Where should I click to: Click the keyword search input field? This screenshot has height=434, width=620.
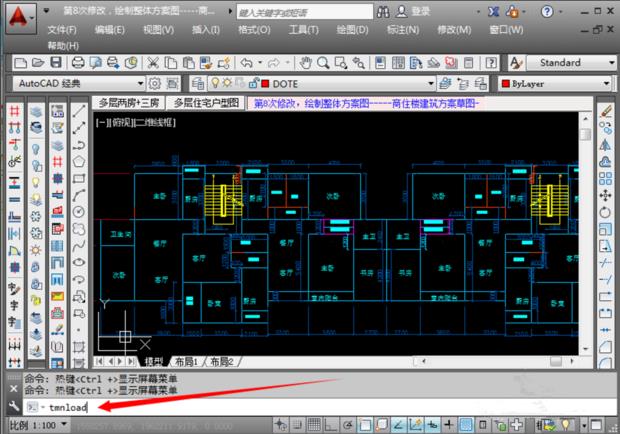click(304, 12)
